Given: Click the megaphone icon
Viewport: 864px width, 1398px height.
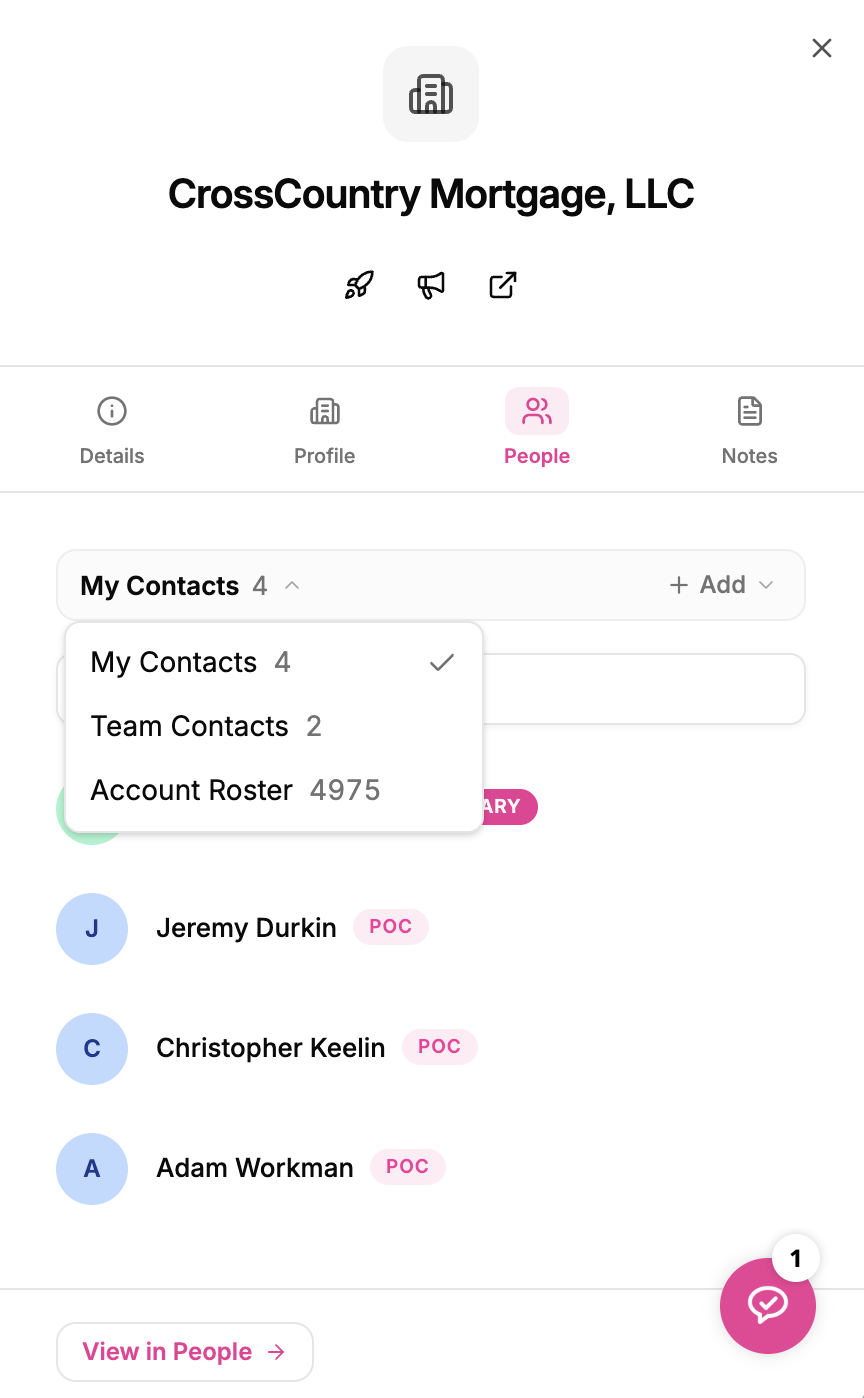Looking at the screenshot, I should coord(431,285).
